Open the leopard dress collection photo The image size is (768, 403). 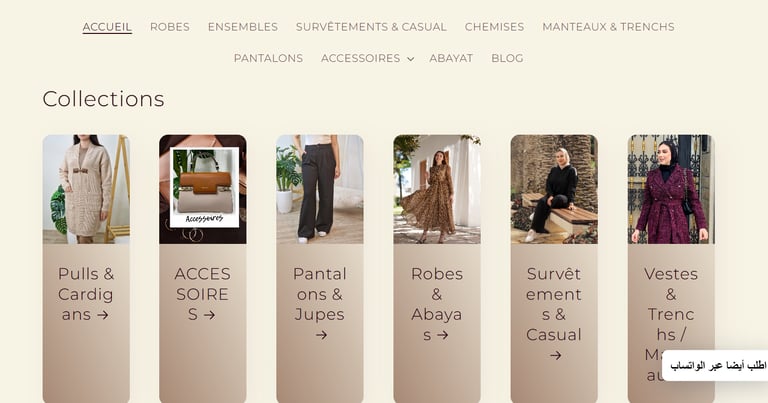point(437,189)
